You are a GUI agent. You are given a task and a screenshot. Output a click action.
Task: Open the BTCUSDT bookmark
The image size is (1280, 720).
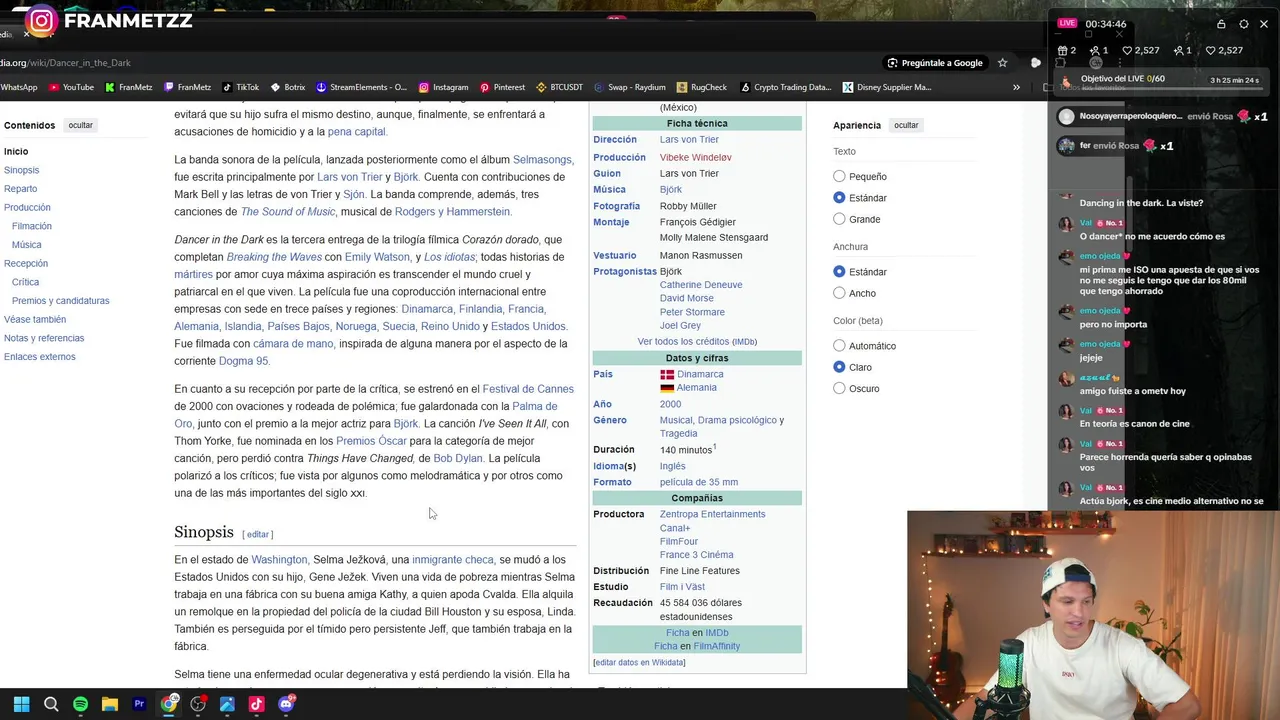tap(559, 87)
